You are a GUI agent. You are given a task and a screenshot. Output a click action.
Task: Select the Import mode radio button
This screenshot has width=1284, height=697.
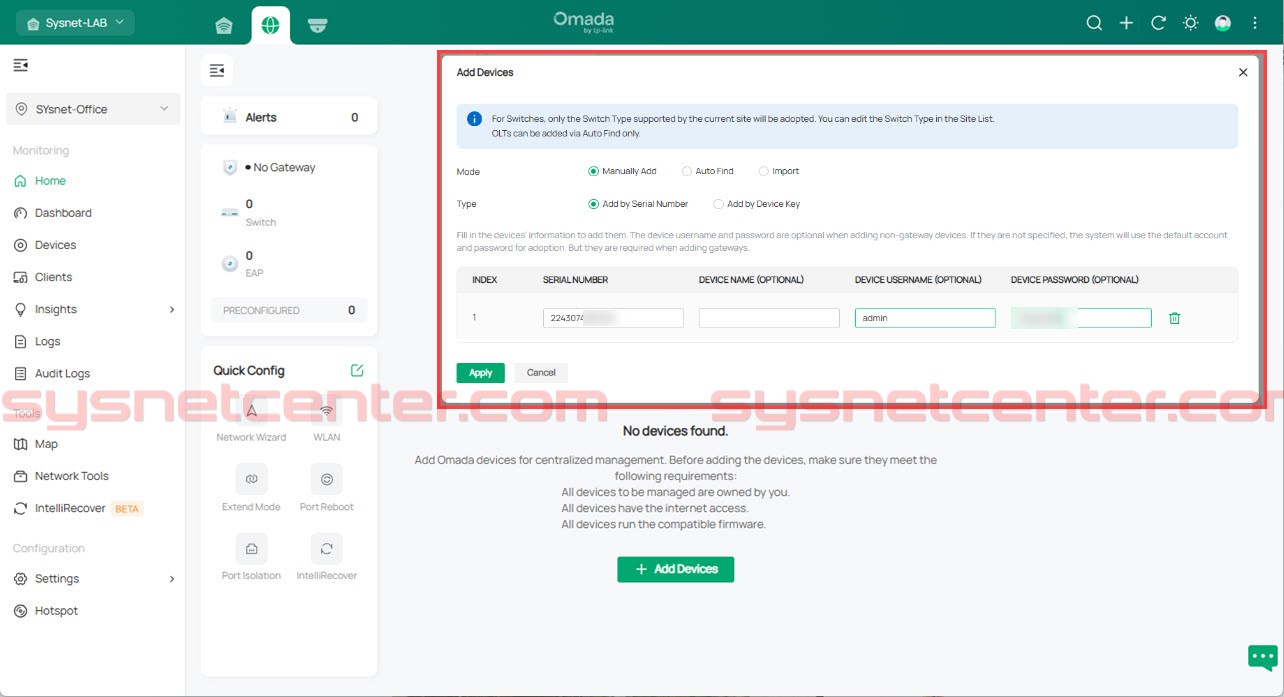point(764,172)
